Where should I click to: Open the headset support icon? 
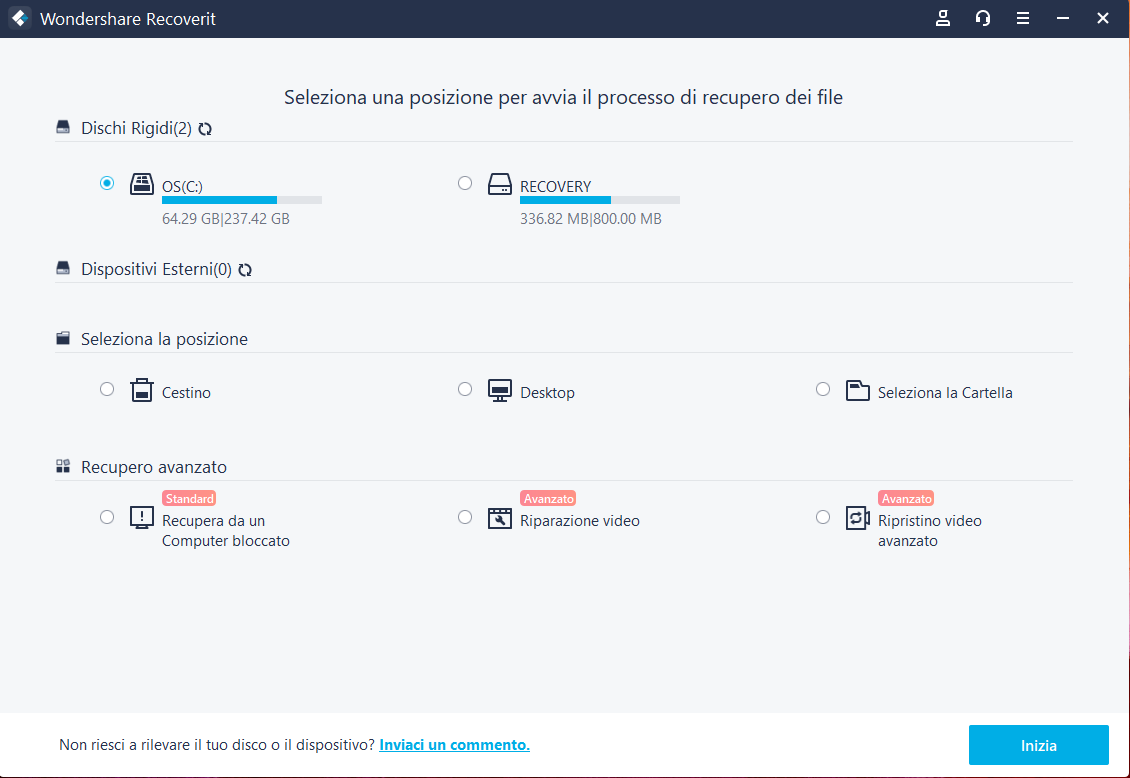click(x=983, y=18)
